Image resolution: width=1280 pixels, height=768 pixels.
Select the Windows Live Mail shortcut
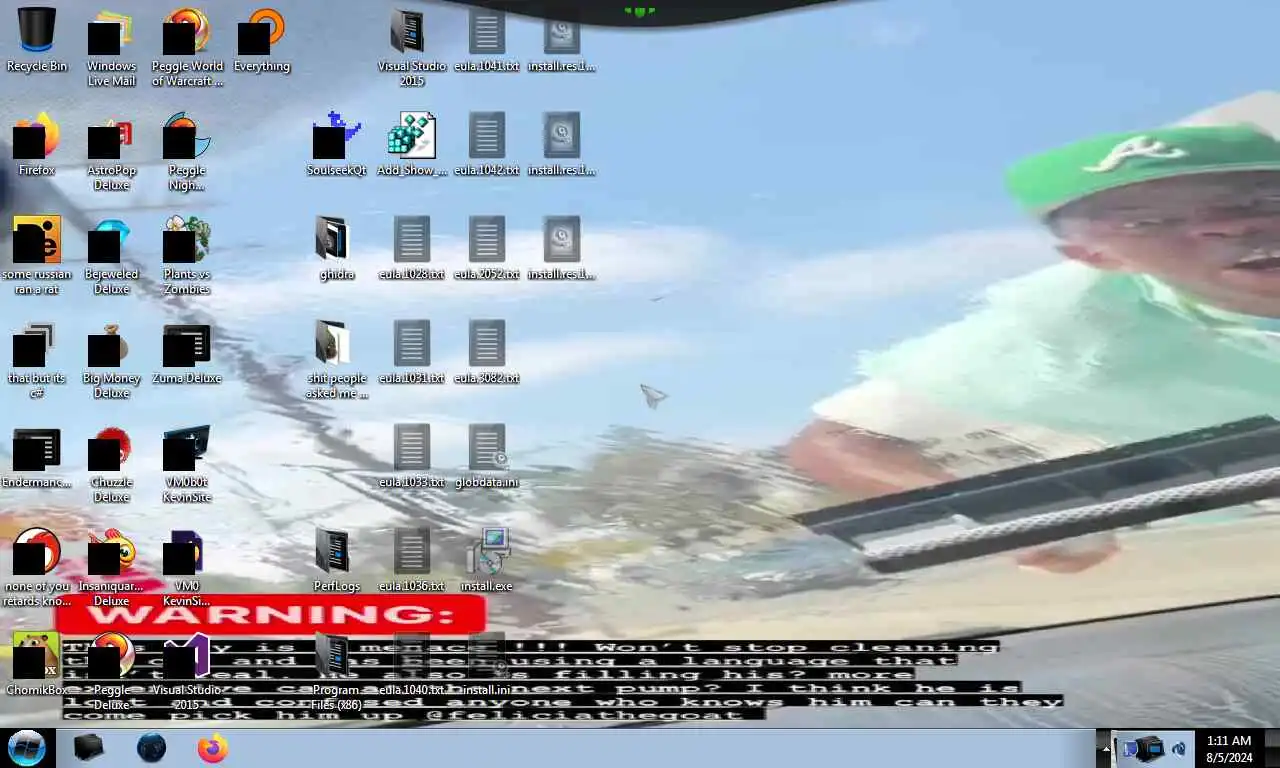[111, 46]
